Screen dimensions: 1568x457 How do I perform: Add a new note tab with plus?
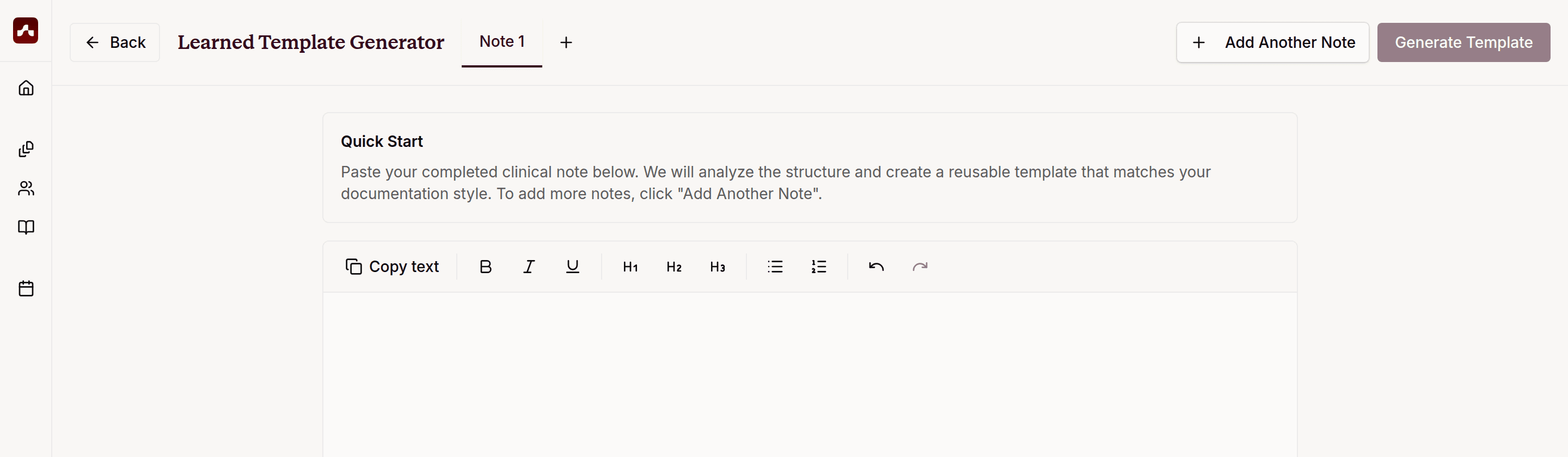566,42
